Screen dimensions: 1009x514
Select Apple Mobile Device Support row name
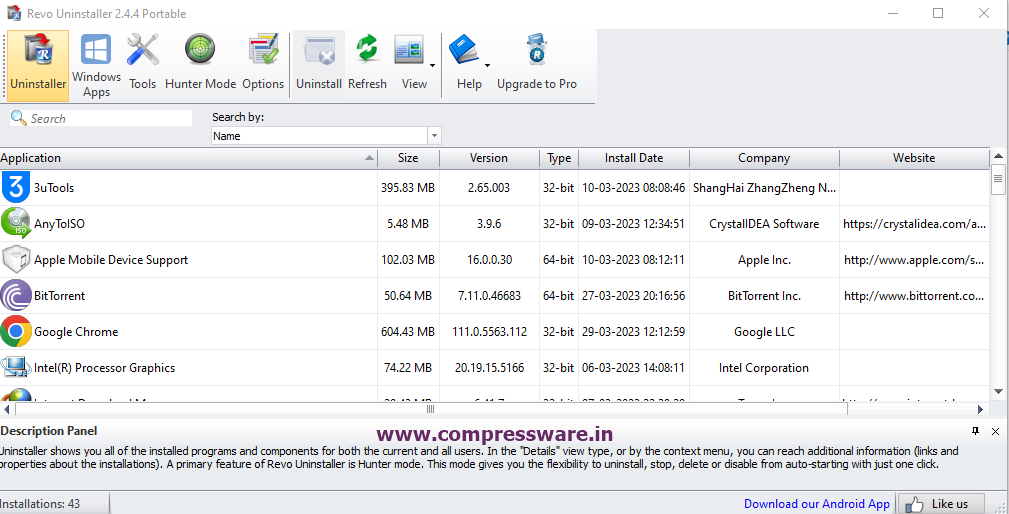111,260
